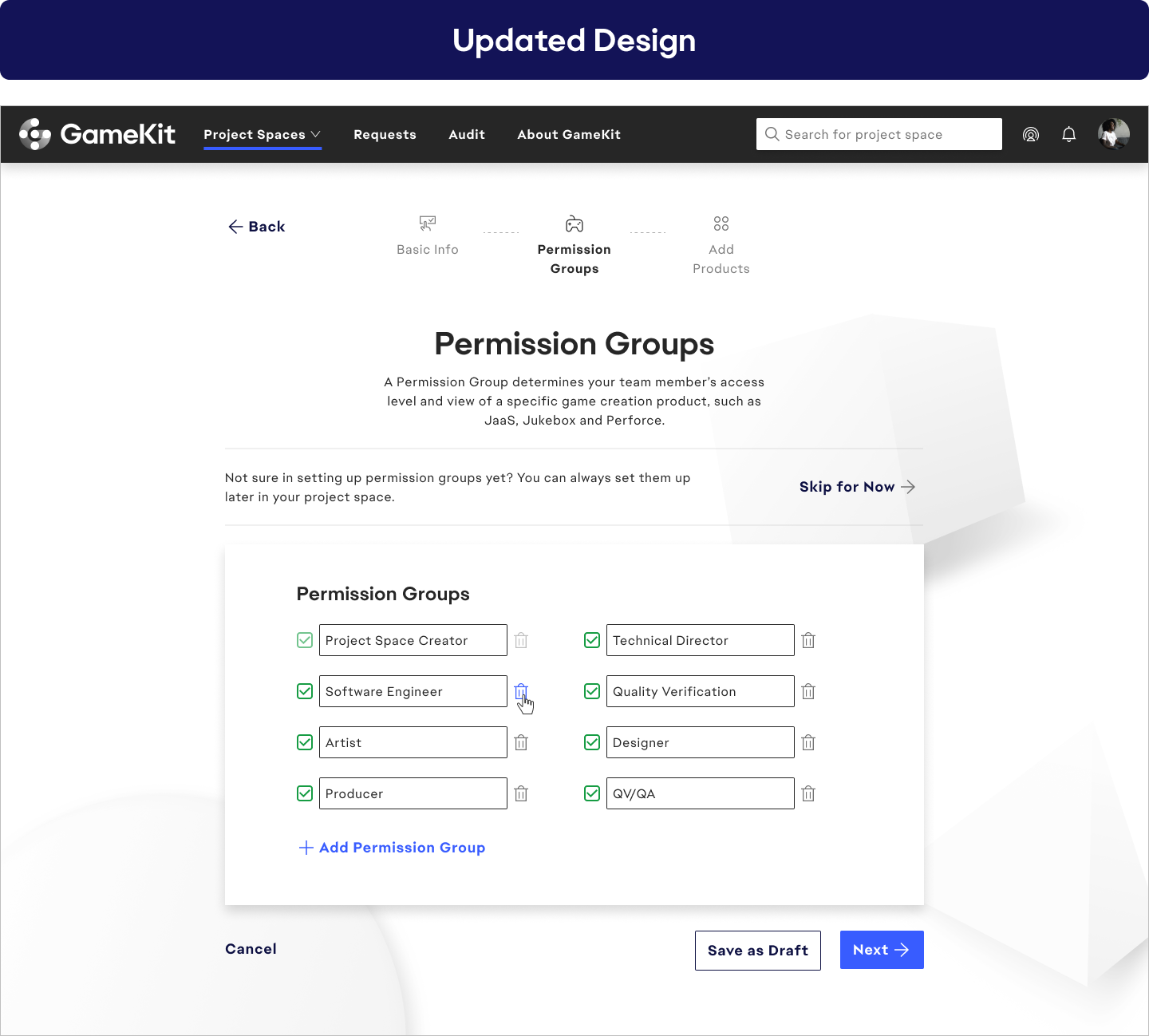Open the user profile avatar

(1114, 134)
